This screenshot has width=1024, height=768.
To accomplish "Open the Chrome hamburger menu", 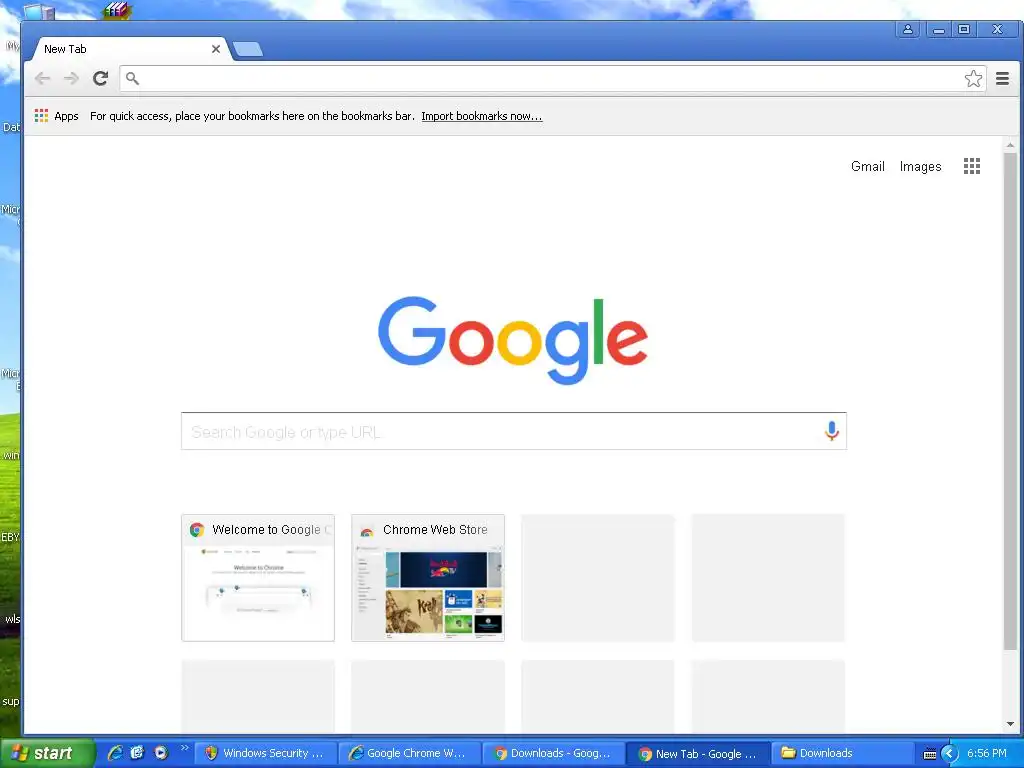I will pos(1002,78).
